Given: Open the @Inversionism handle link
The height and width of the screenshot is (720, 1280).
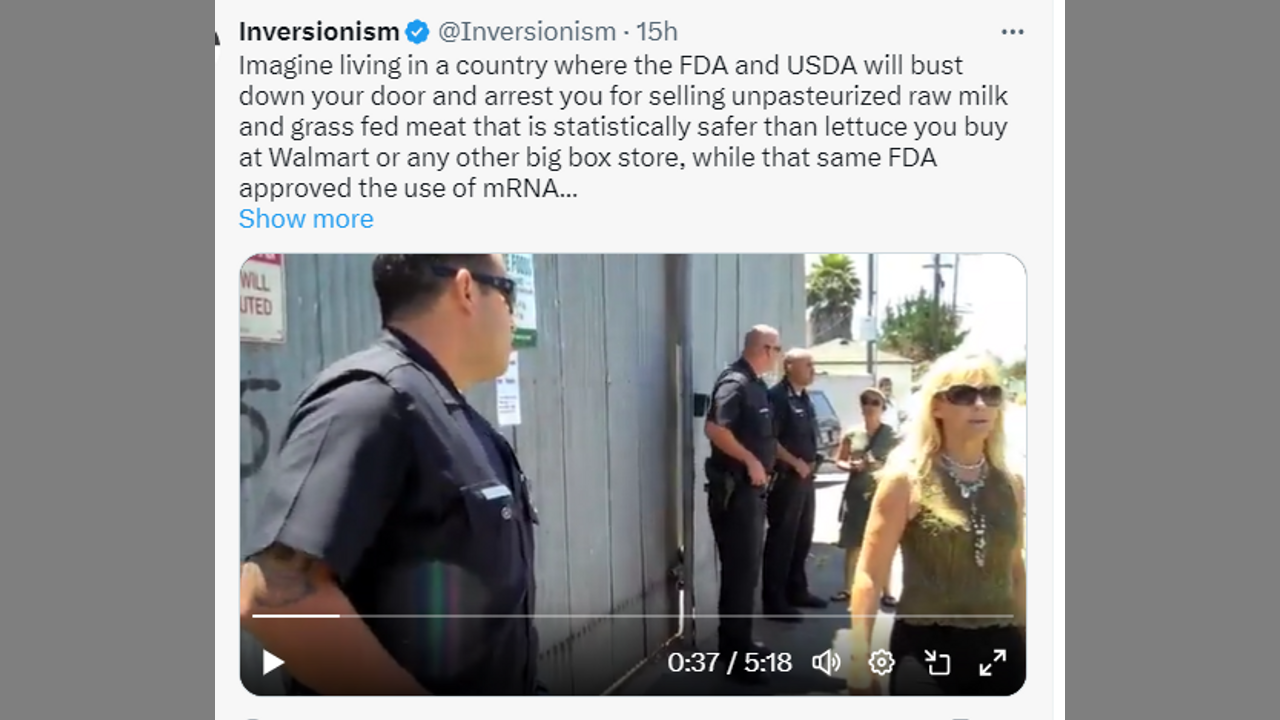Looking at the screenshot, I should pyautogui.click(x=527, y=32).
